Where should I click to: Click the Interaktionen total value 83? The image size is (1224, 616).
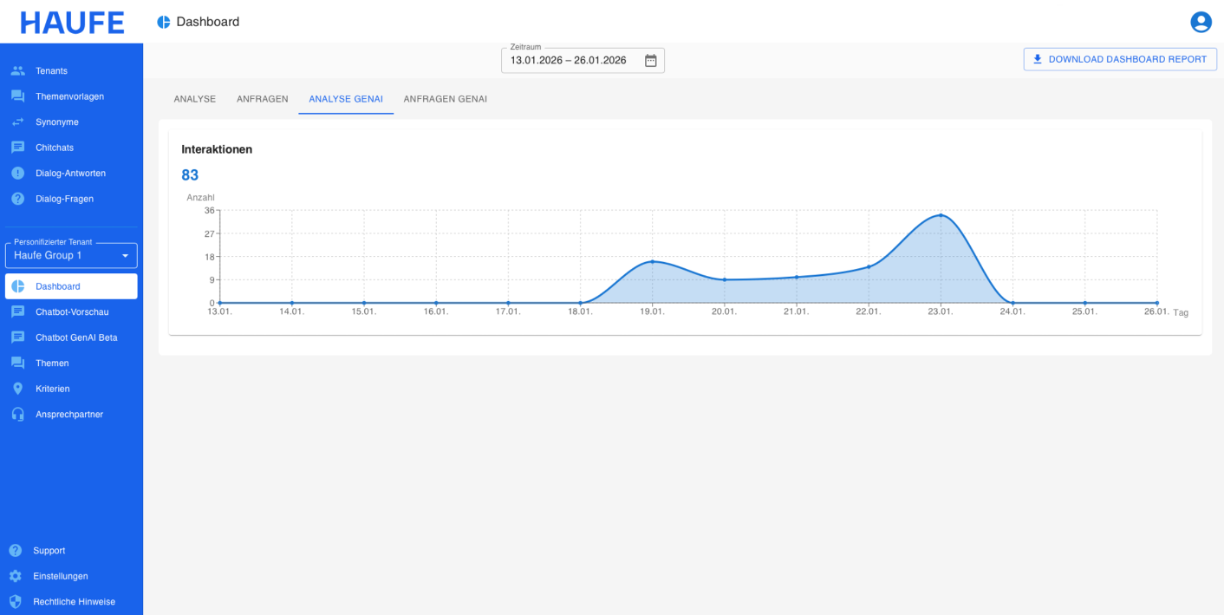click(x=190, y=175)
